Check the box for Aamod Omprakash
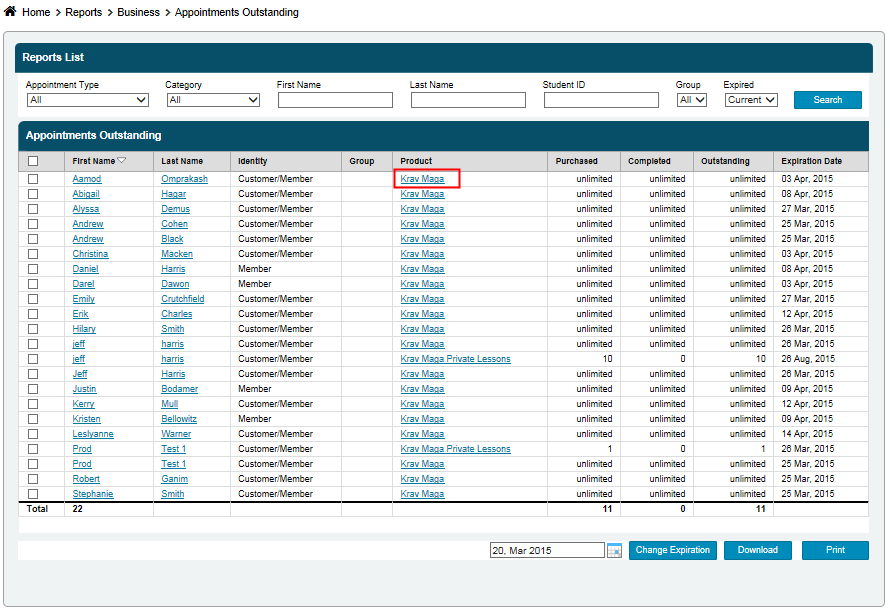890x609 pixels. tap(33, 179)
